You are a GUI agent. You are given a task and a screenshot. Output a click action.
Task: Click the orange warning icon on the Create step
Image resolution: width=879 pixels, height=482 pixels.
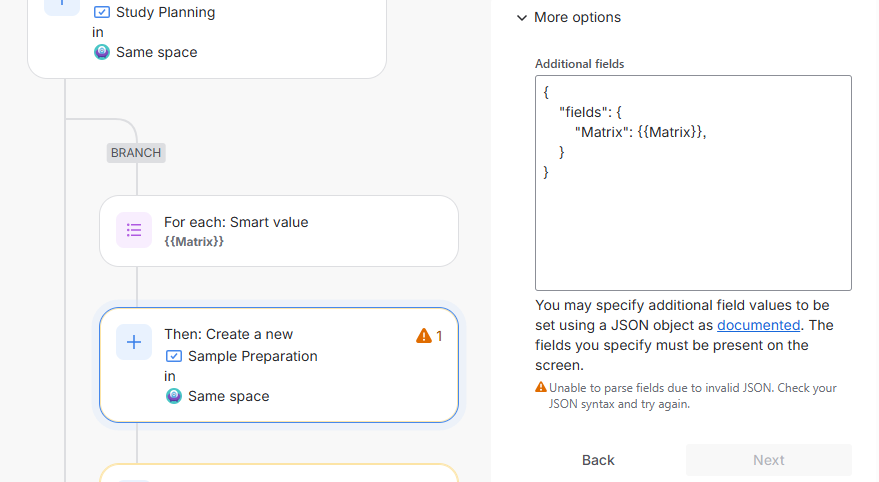coord(424,336)
